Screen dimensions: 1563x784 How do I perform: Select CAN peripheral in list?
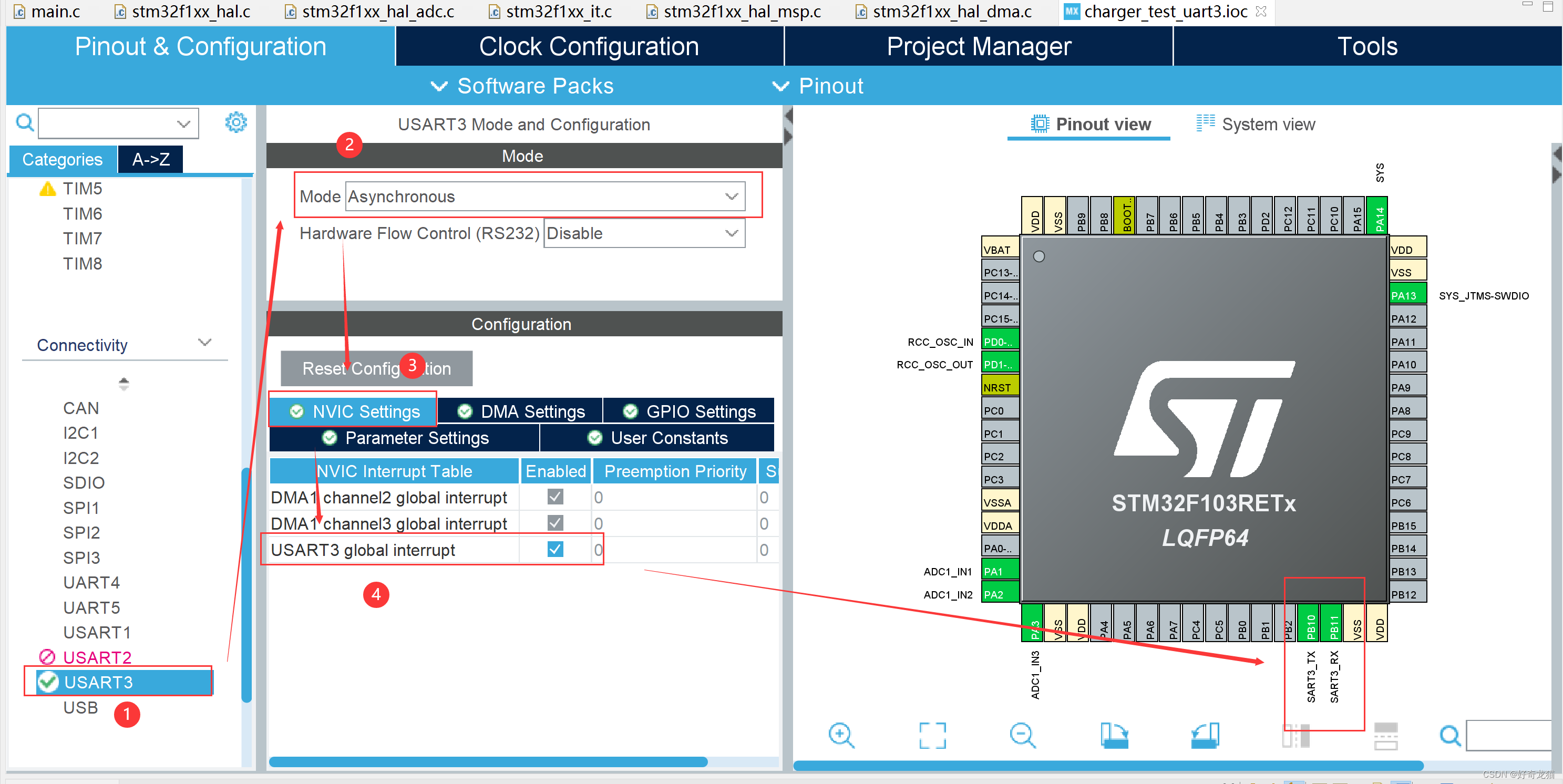click(x=81, y=408)
